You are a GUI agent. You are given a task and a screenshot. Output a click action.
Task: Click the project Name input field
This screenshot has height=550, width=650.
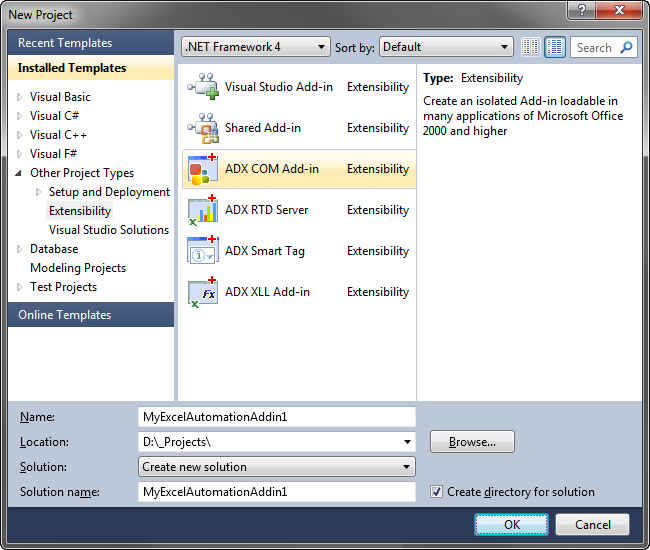276,417
